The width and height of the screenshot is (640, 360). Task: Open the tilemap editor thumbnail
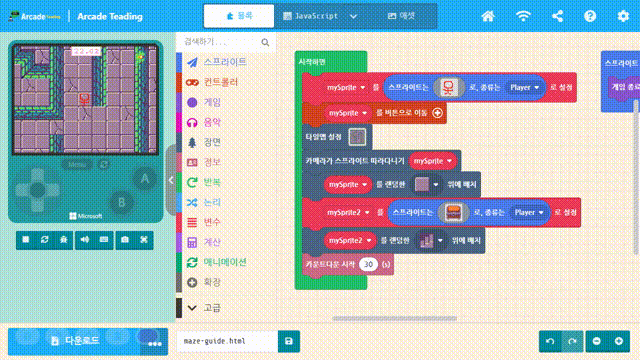(357, 137)
